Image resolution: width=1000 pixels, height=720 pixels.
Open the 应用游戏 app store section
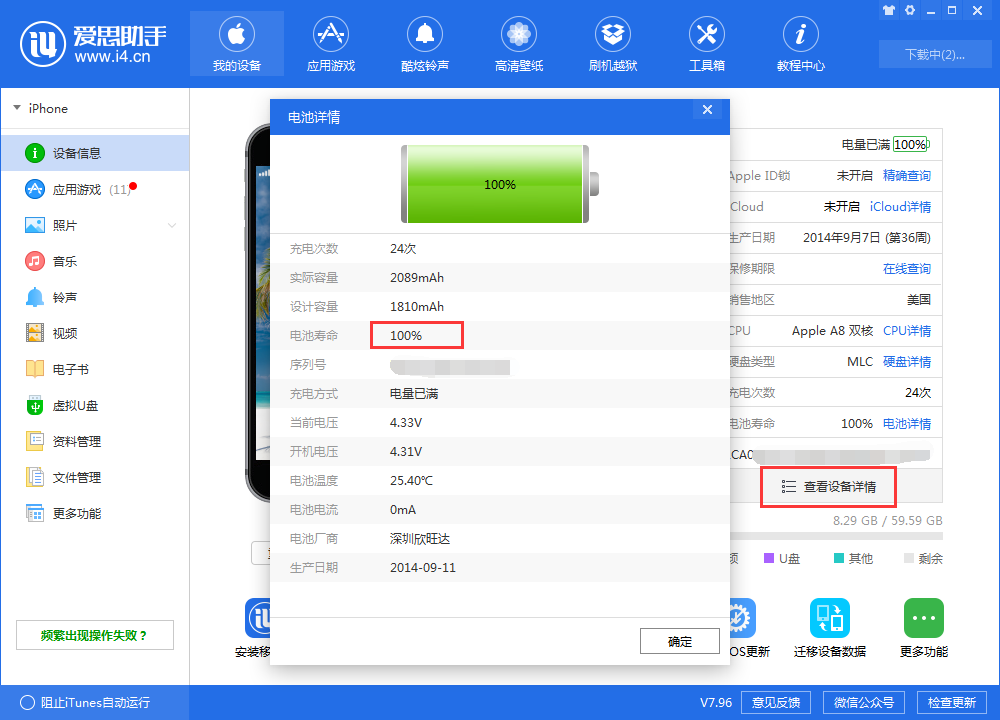pos(330,43)
